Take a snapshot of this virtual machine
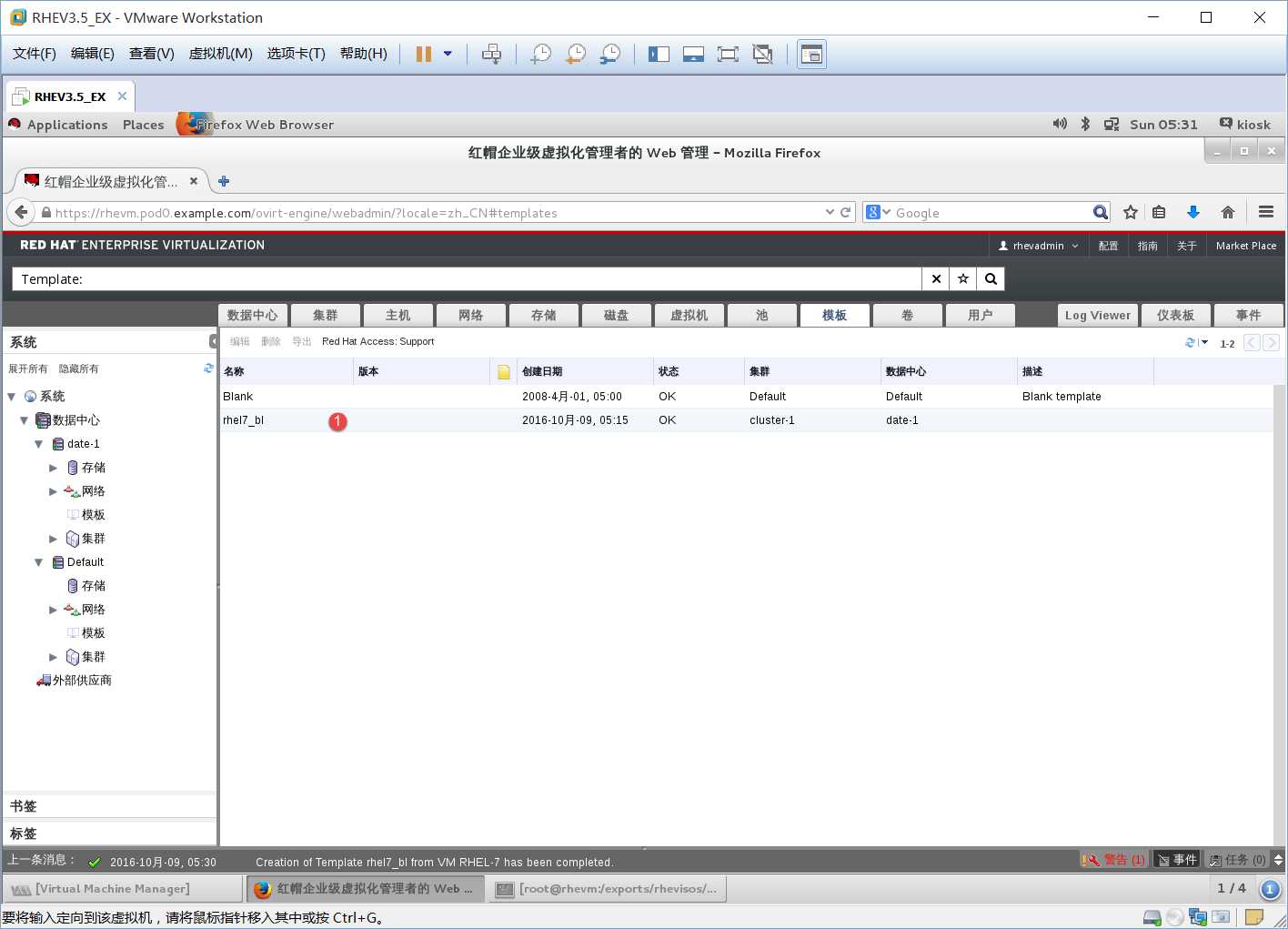The height and width of the screenshot is (929, 1288). [541, 54]
